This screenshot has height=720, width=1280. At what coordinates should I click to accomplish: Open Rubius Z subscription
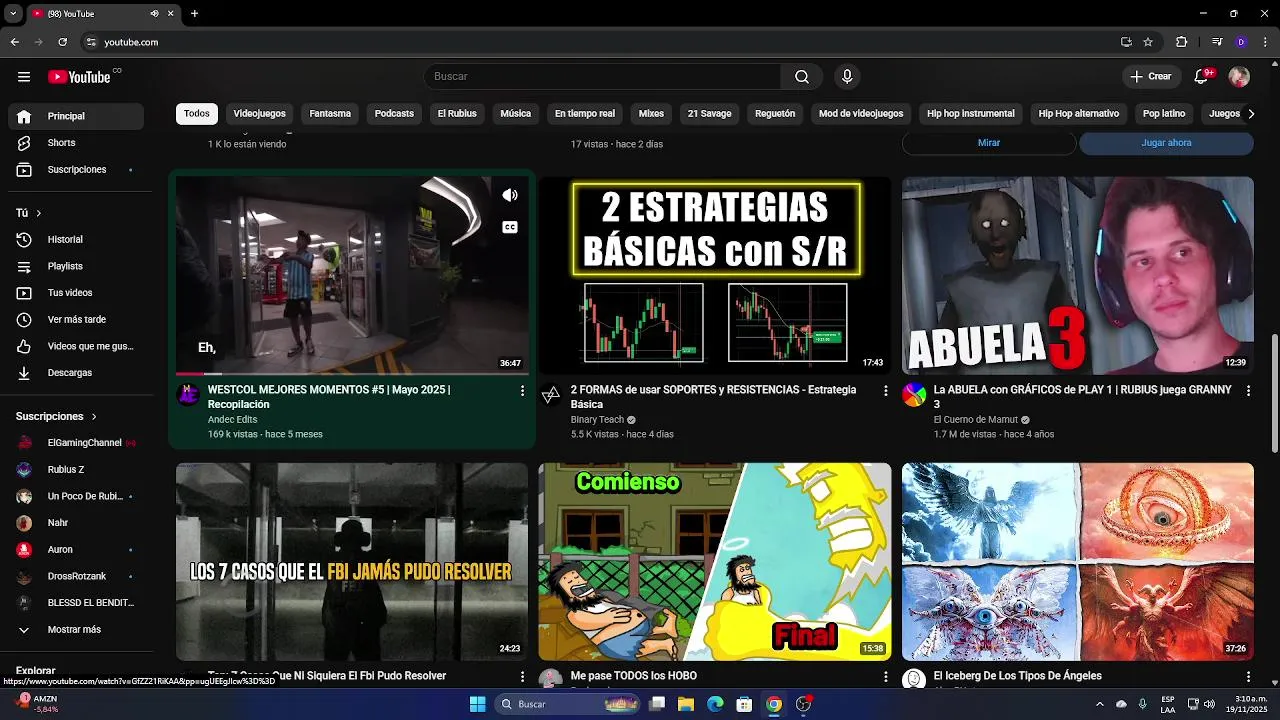[x=76, y=470]
